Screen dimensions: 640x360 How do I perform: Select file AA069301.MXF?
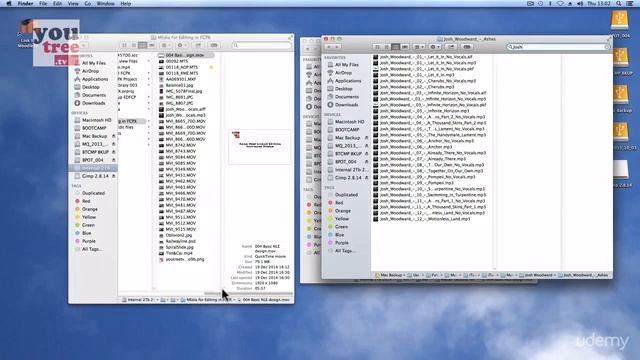point(180,79)
